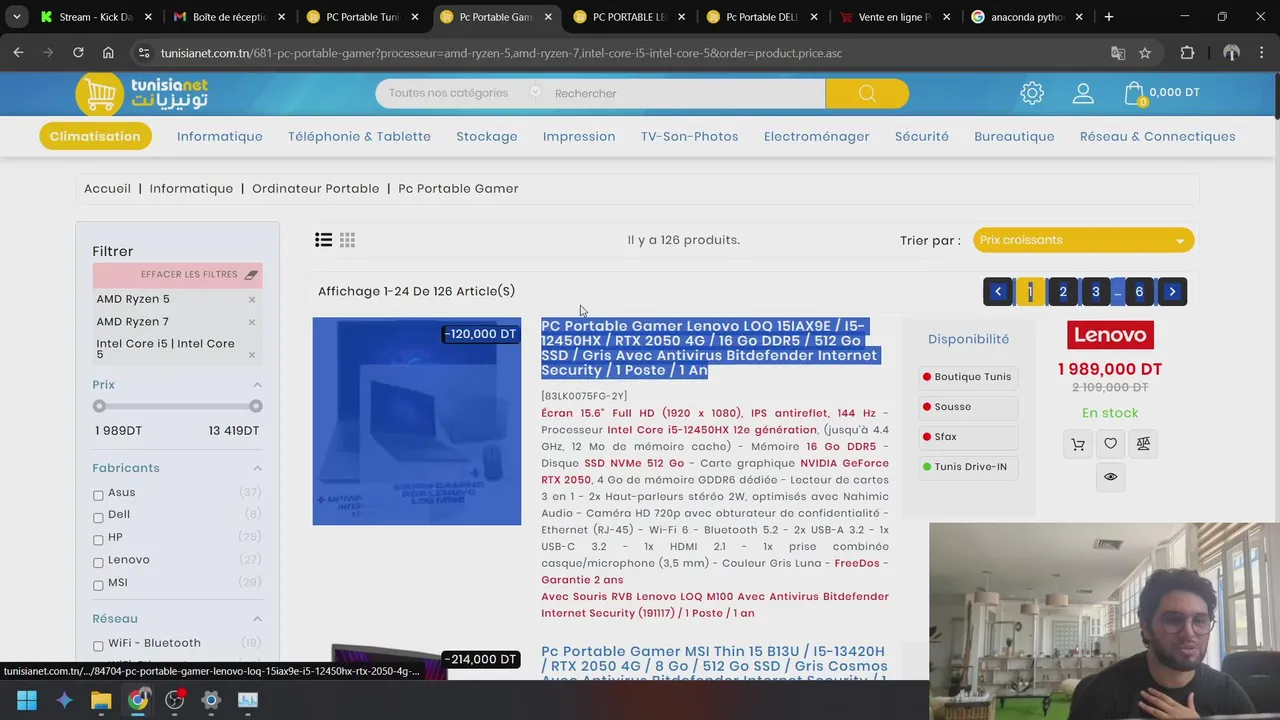This screenshot has width=1280, height=720.
Task: Open Toutes nos catégories dropdown
Action: tap(461, 93)
